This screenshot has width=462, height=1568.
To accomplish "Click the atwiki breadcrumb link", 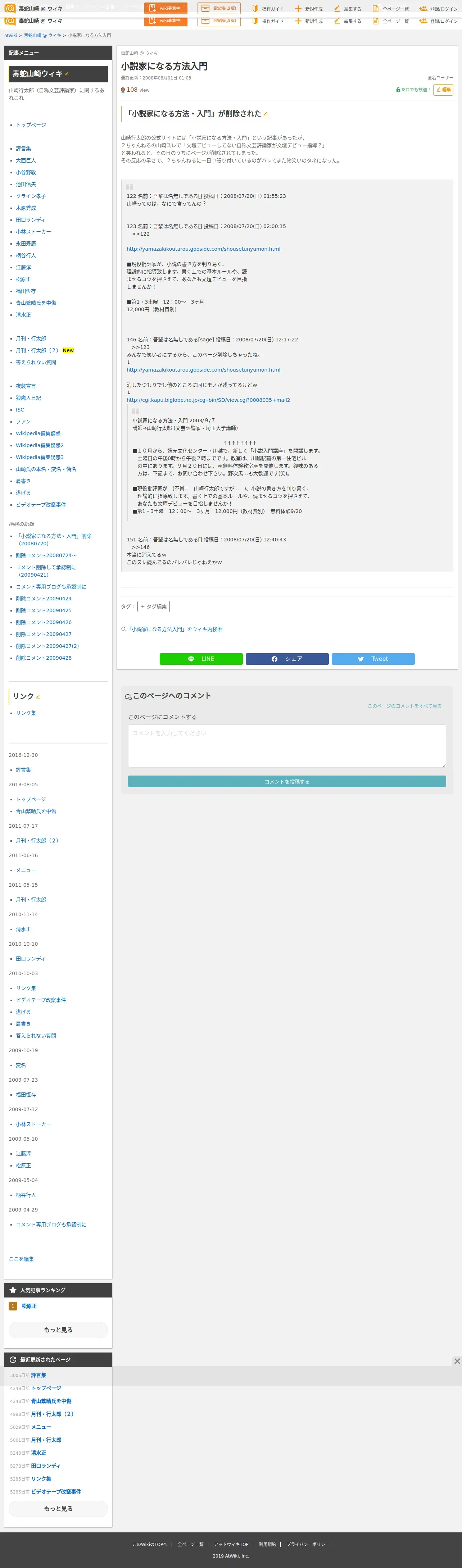I will tap(10, 35).
